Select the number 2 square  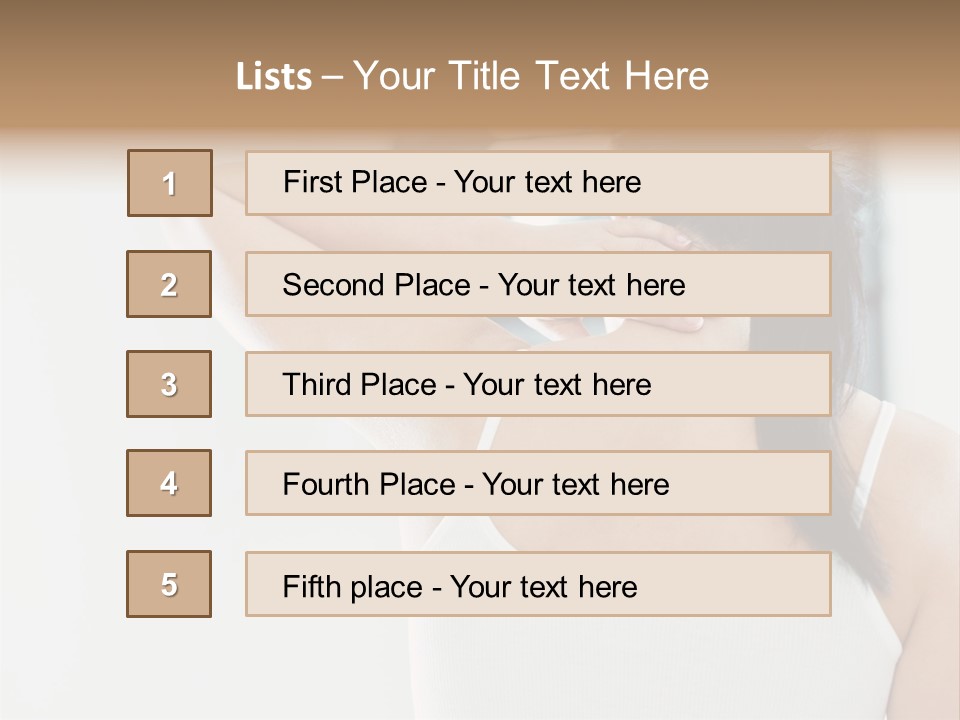[x=169, y=284]
